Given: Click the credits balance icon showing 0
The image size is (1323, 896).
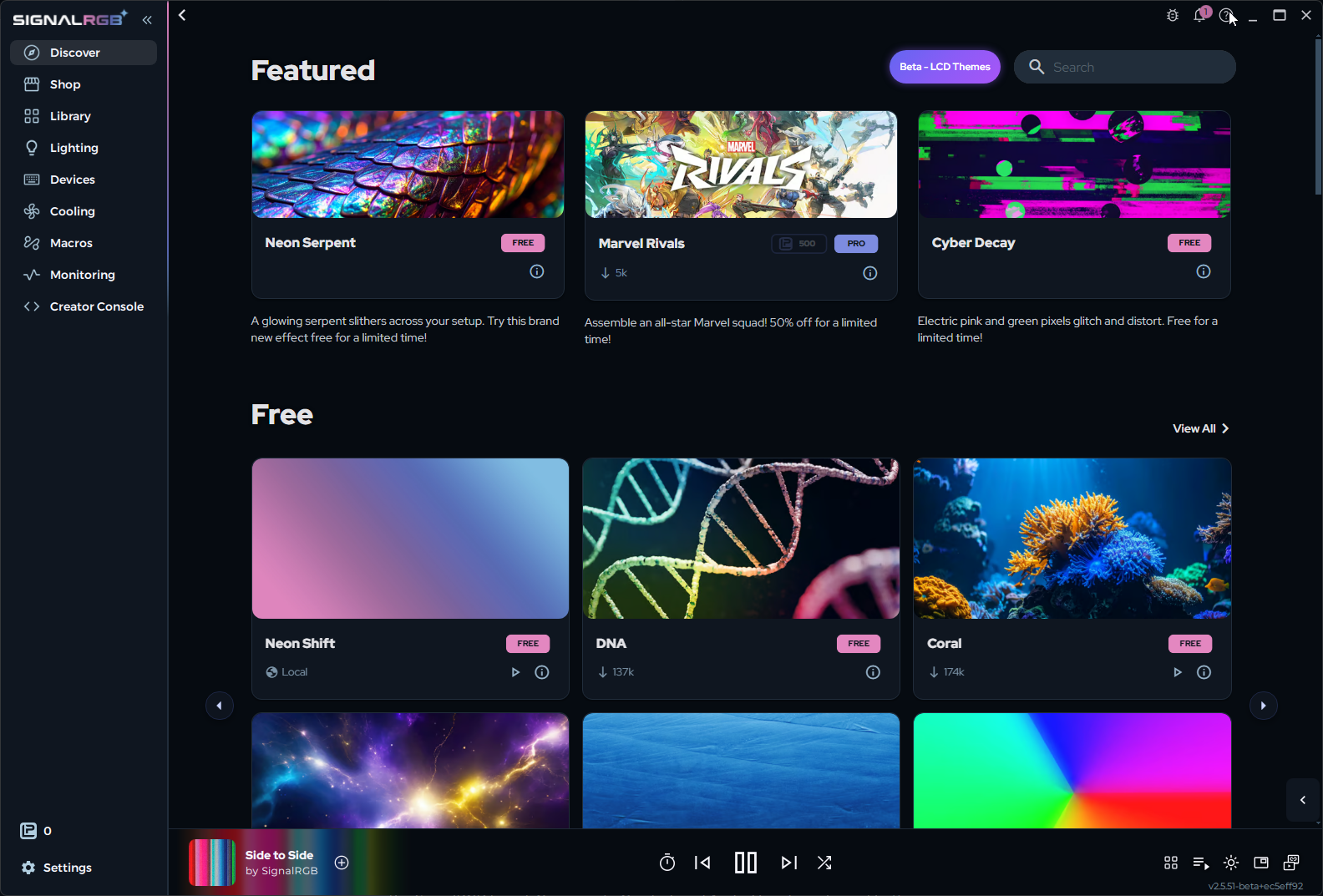Looking at the screenshot, I should pyautogui.click(x=28, y=831).
